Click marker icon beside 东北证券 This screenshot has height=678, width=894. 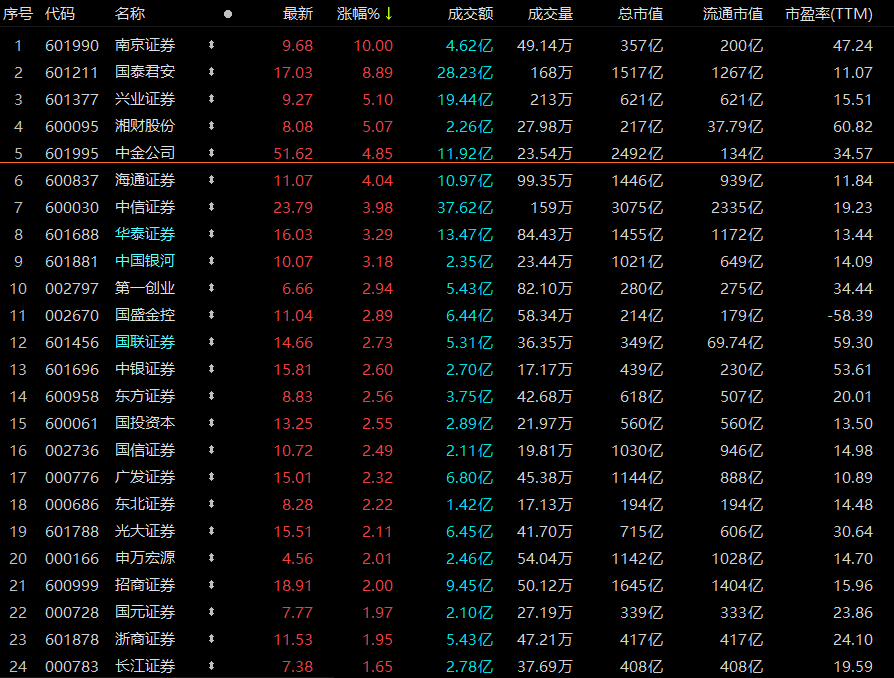212,504
